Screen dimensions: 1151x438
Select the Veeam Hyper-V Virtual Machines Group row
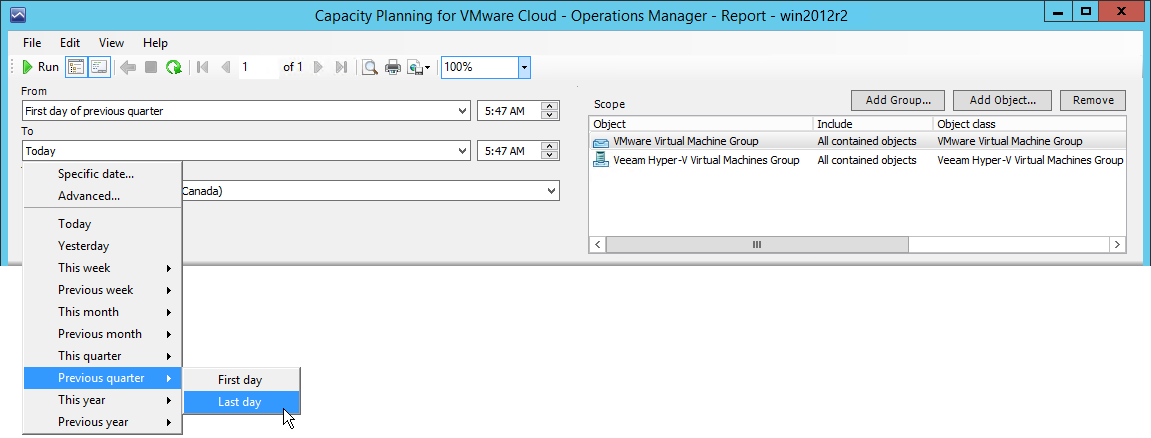(x=857, y=159)
